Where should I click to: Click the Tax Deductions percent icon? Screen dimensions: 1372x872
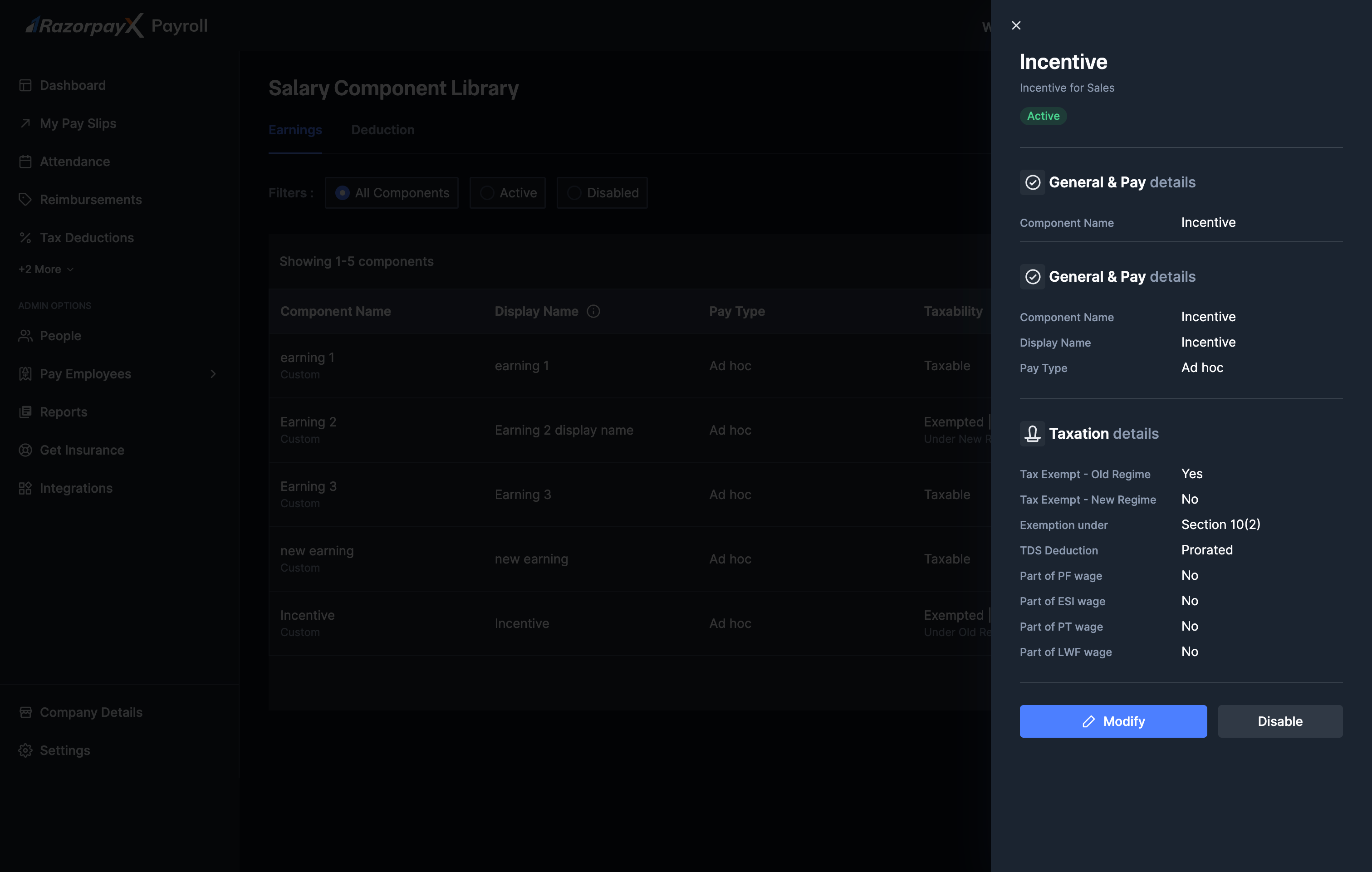[25, 238]
